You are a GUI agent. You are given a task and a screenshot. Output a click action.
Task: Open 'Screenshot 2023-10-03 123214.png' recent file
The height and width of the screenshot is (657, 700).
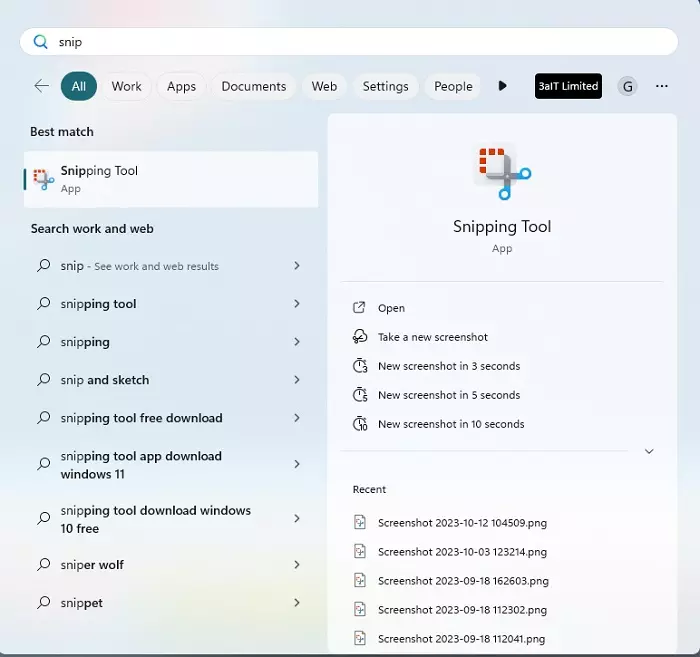tap(462, 552)
